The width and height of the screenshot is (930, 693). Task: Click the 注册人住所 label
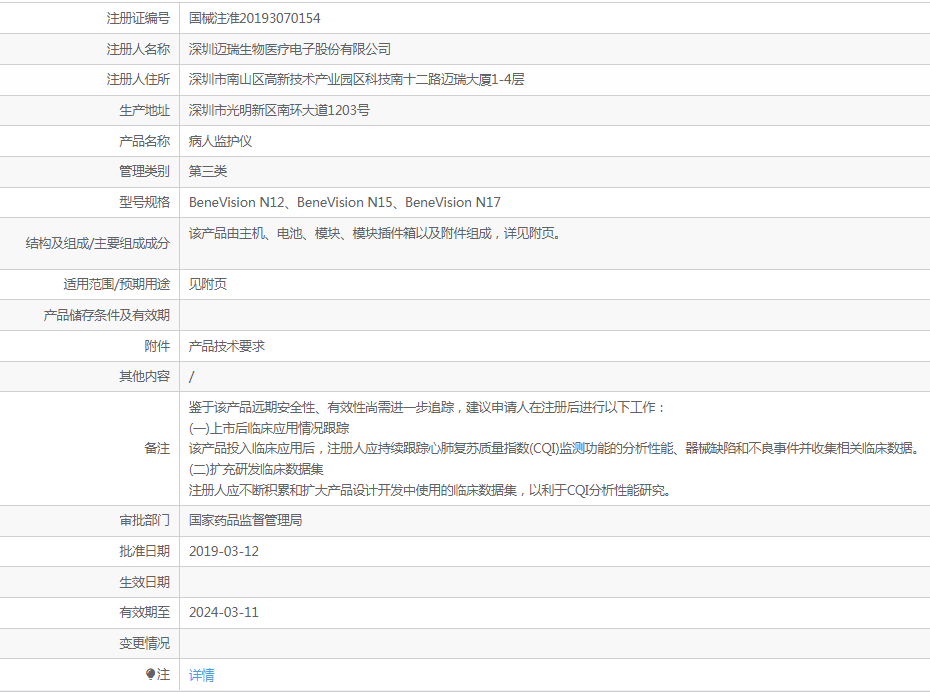[x=138, y=80]
